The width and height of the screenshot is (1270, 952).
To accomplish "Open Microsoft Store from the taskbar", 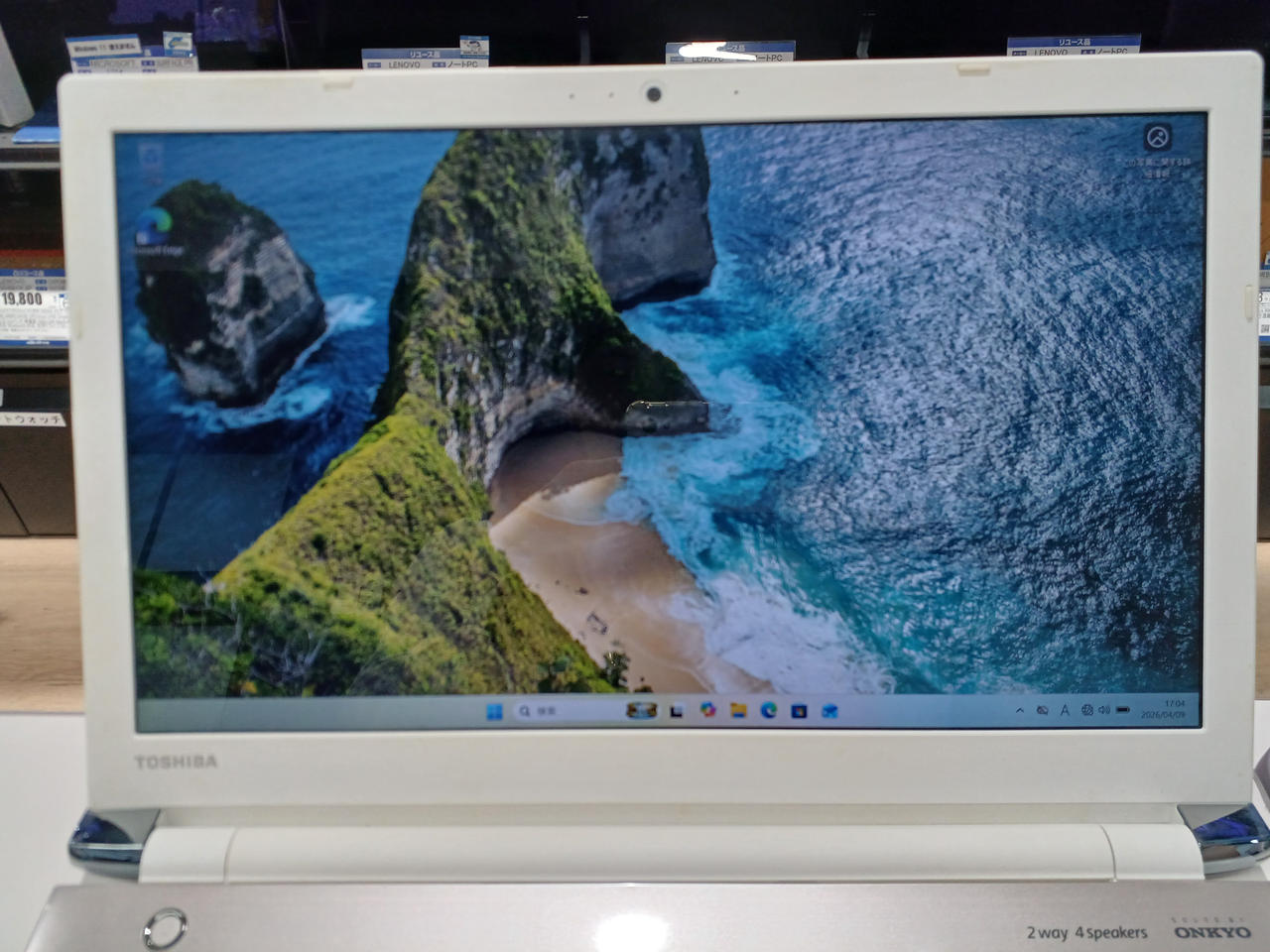I will point(800,711).
